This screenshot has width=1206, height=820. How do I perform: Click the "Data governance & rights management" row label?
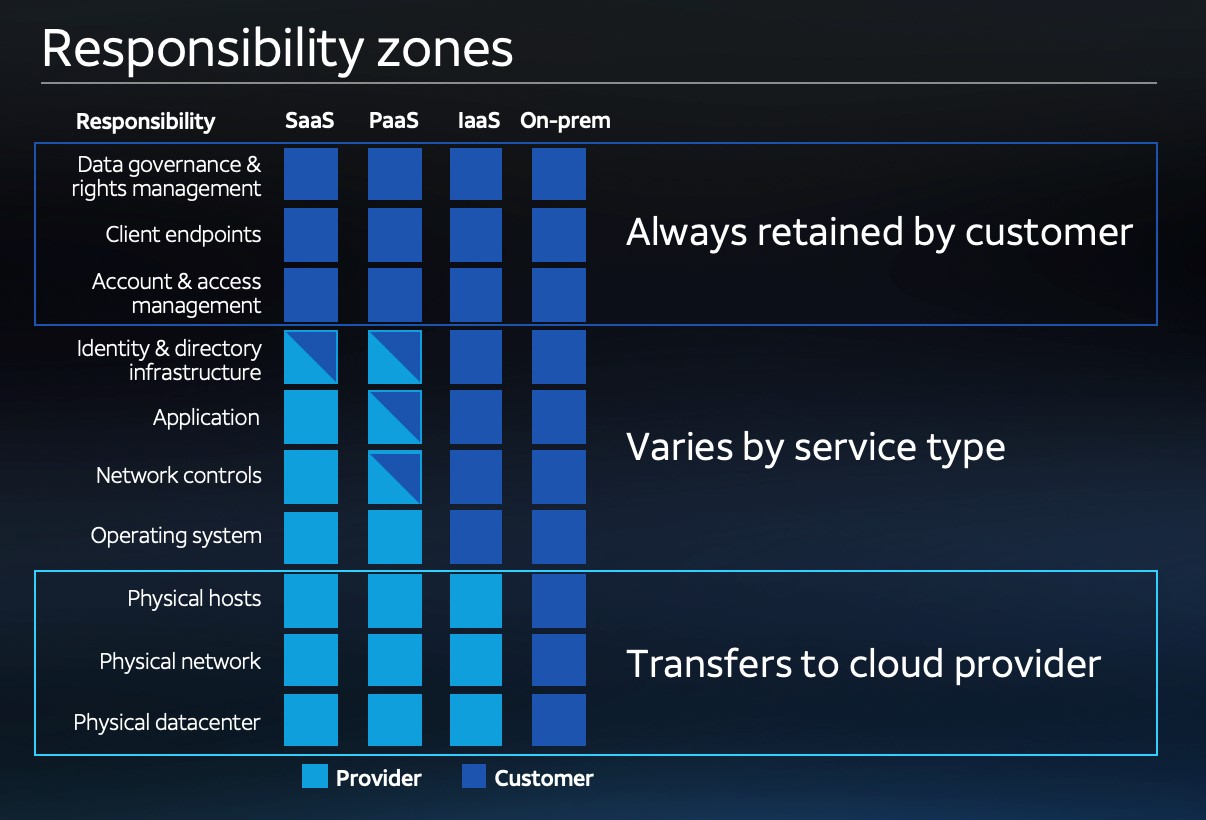pos(168,176)
